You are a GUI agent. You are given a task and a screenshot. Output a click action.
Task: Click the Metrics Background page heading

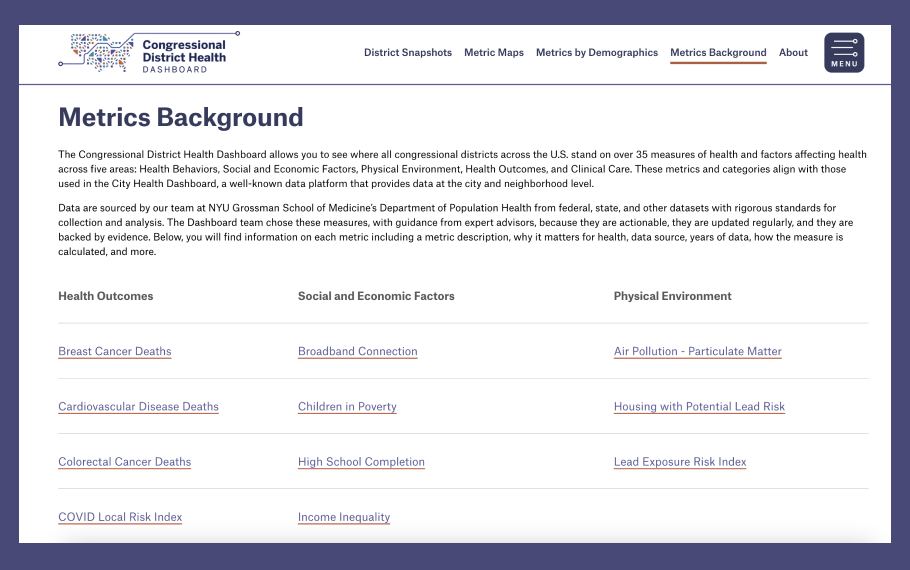(x=181, y=118)
